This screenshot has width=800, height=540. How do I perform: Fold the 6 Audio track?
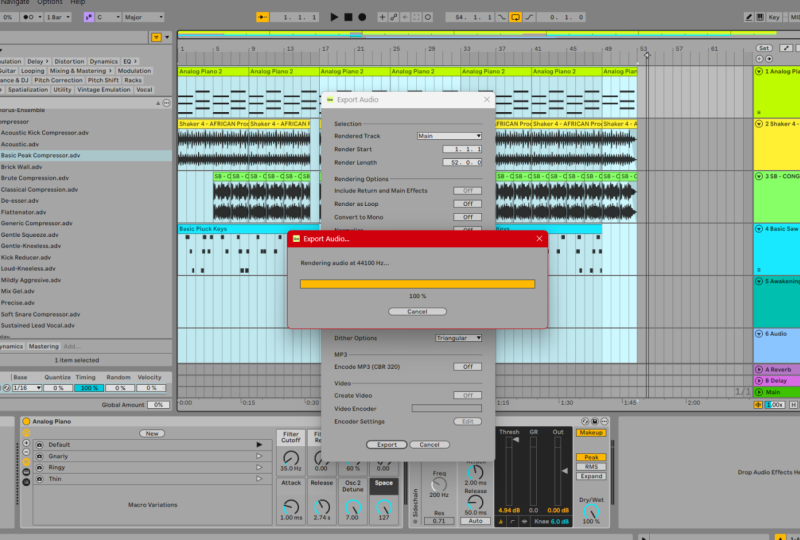click(759, 333)
